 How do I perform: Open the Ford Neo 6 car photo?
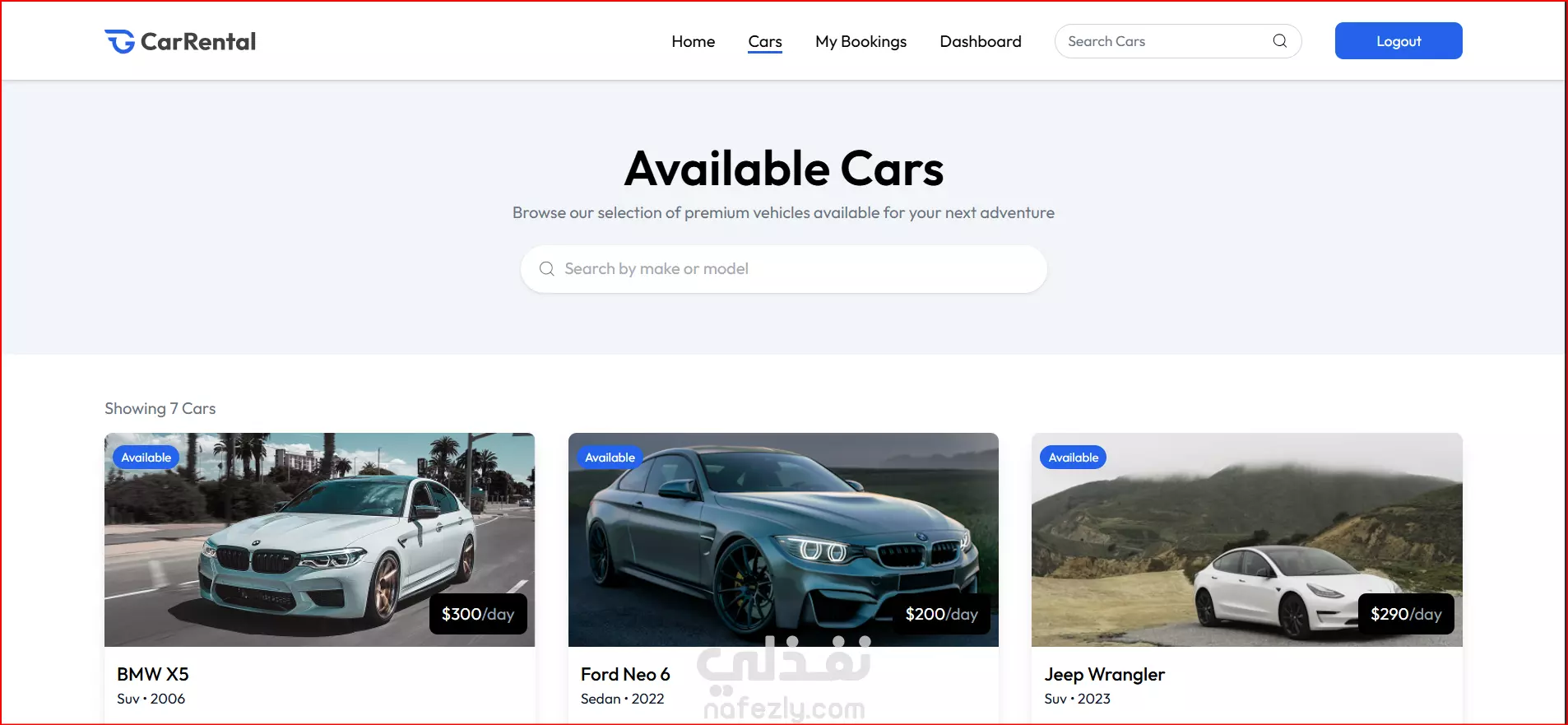783,540
